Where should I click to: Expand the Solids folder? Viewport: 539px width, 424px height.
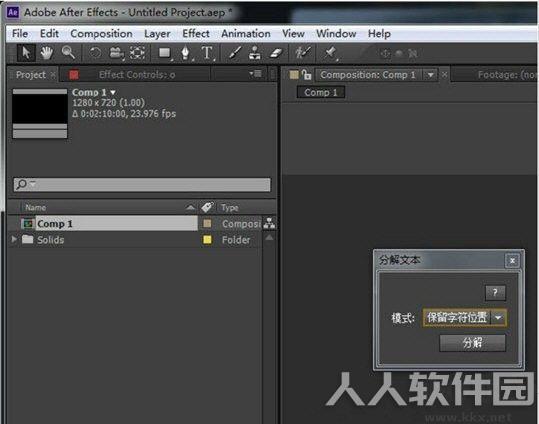[14, 239]
